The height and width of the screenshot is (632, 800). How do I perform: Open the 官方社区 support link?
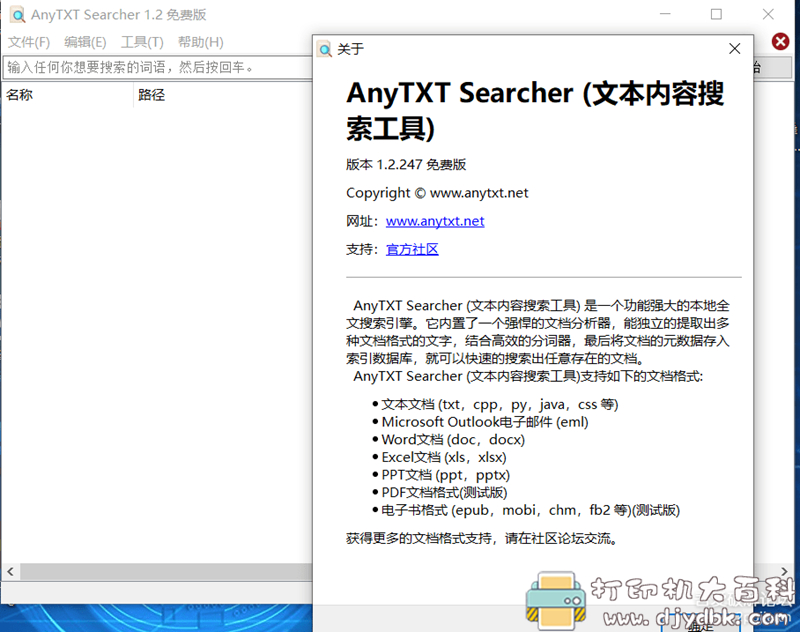pyautogui.click(x=412, y=249)
